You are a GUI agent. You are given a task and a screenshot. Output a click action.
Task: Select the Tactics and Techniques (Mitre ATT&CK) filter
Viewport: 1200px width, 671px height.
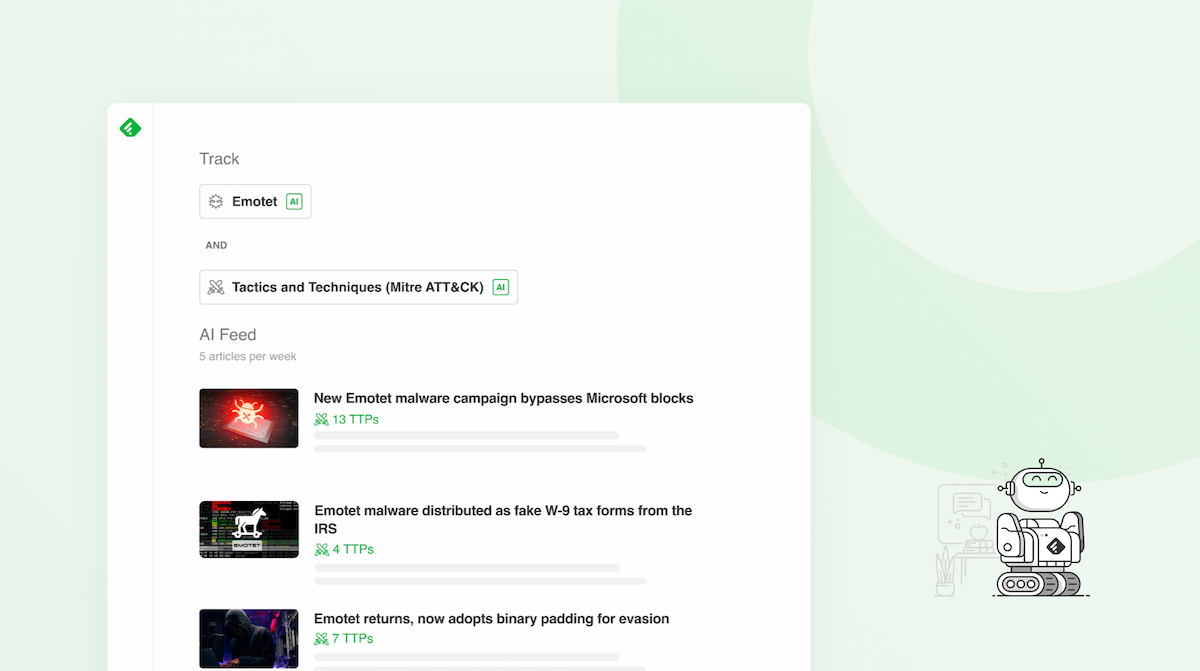[x=358, y=287]
